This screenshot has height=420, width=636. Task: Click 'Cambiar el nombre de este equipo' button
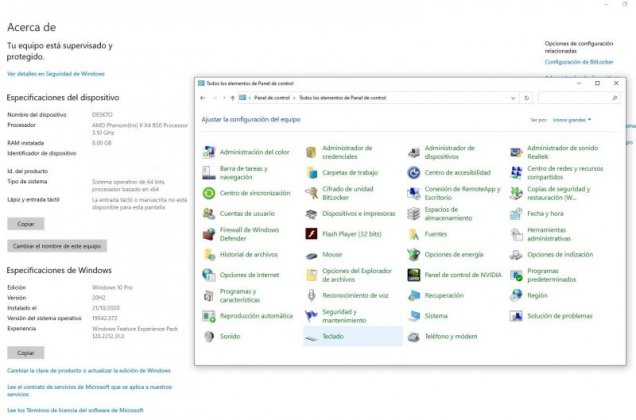(57, 246)
